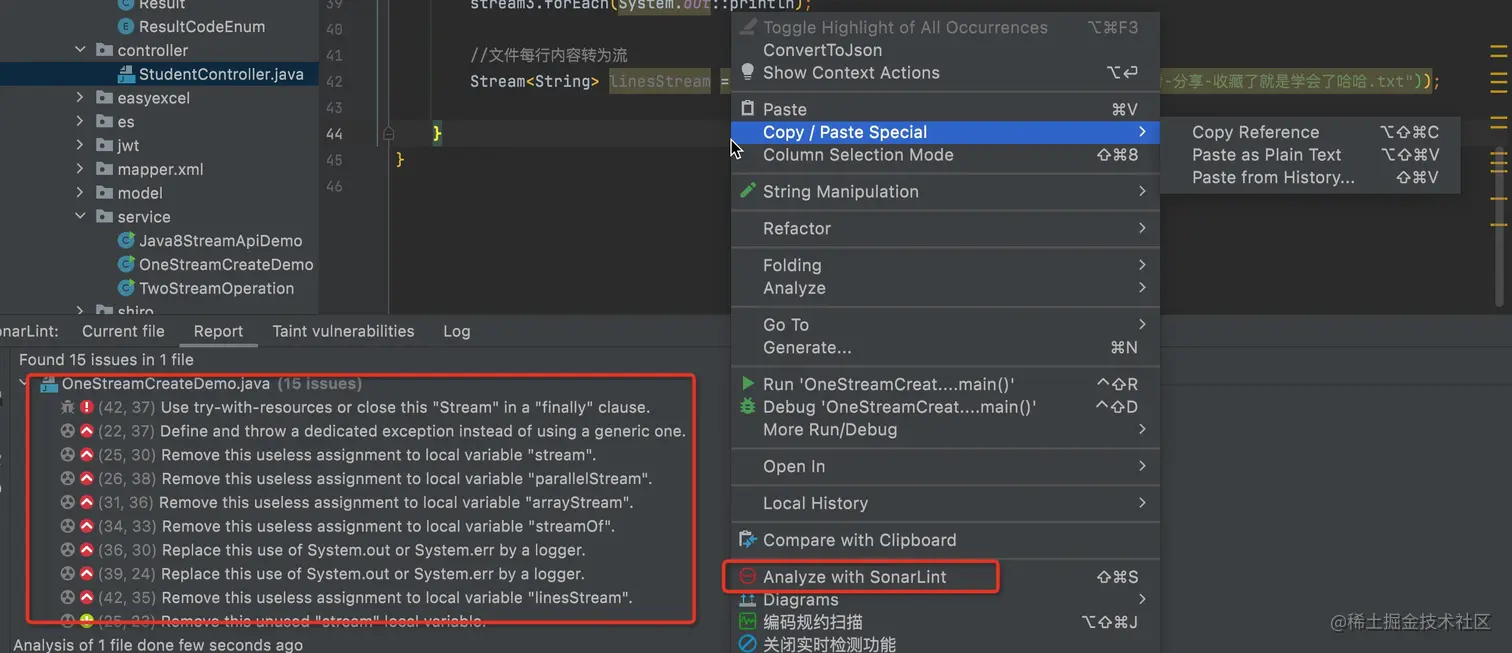Open the Local History submenu
This screenshot has height=653, width=1512.
pos(945,503)
